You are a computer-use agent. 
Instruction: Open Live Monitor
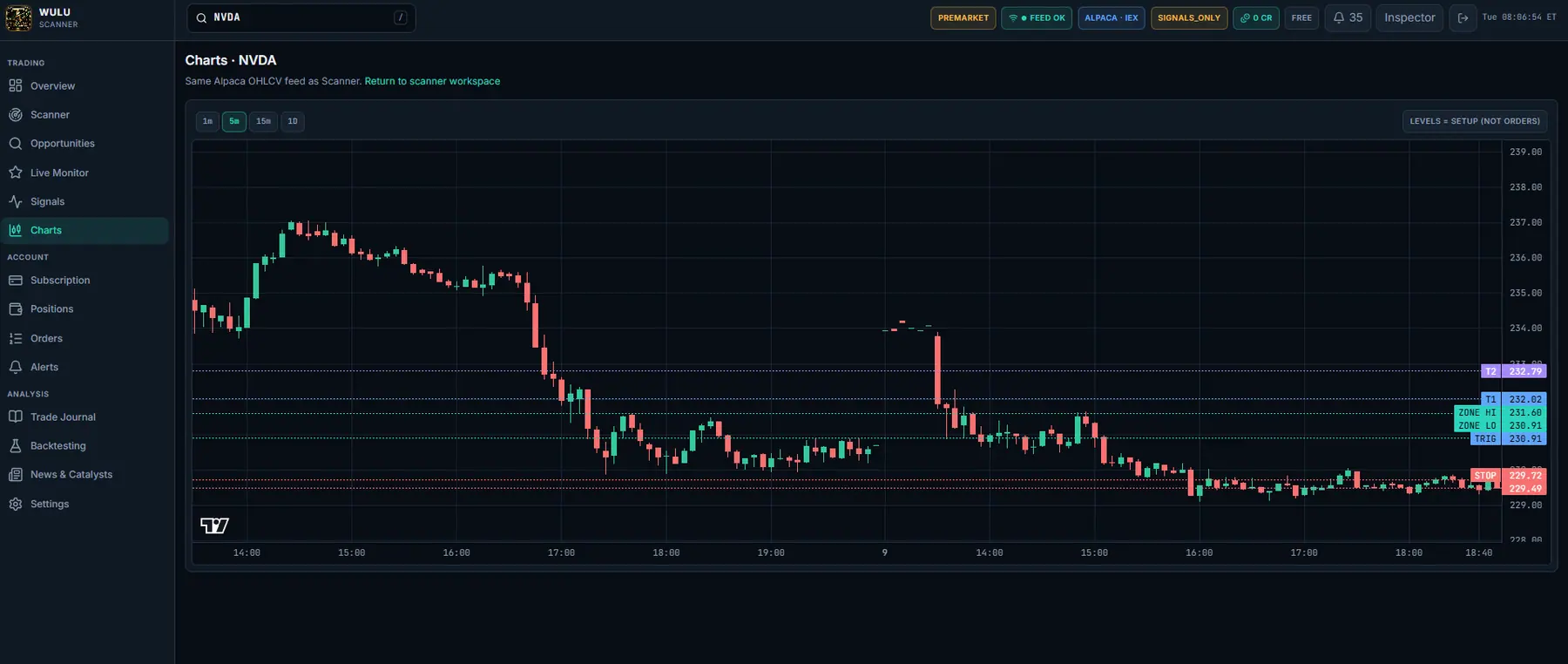click(84, 173)
